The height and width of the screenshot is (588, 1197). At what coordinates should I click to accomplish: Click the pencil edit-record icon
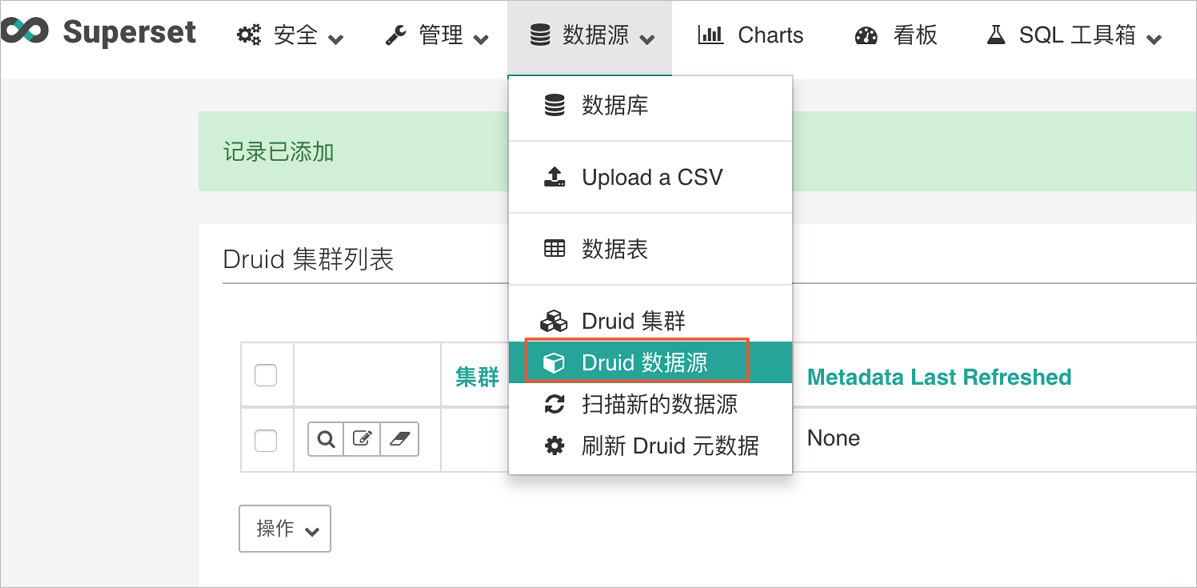pos(362,439)
